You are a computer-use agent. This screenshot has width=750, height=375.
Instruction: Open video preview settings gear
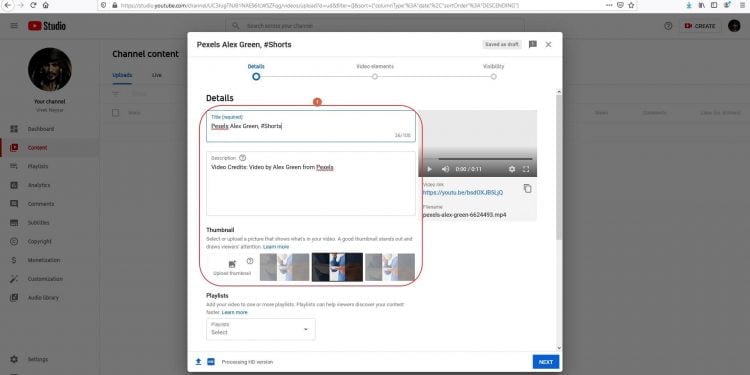tap(512, 169)
